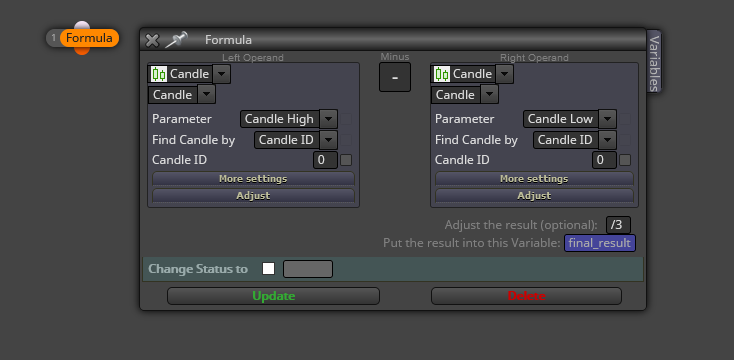Click the left operand green candle icon
The image size is (734, 360).
point(159,74)
